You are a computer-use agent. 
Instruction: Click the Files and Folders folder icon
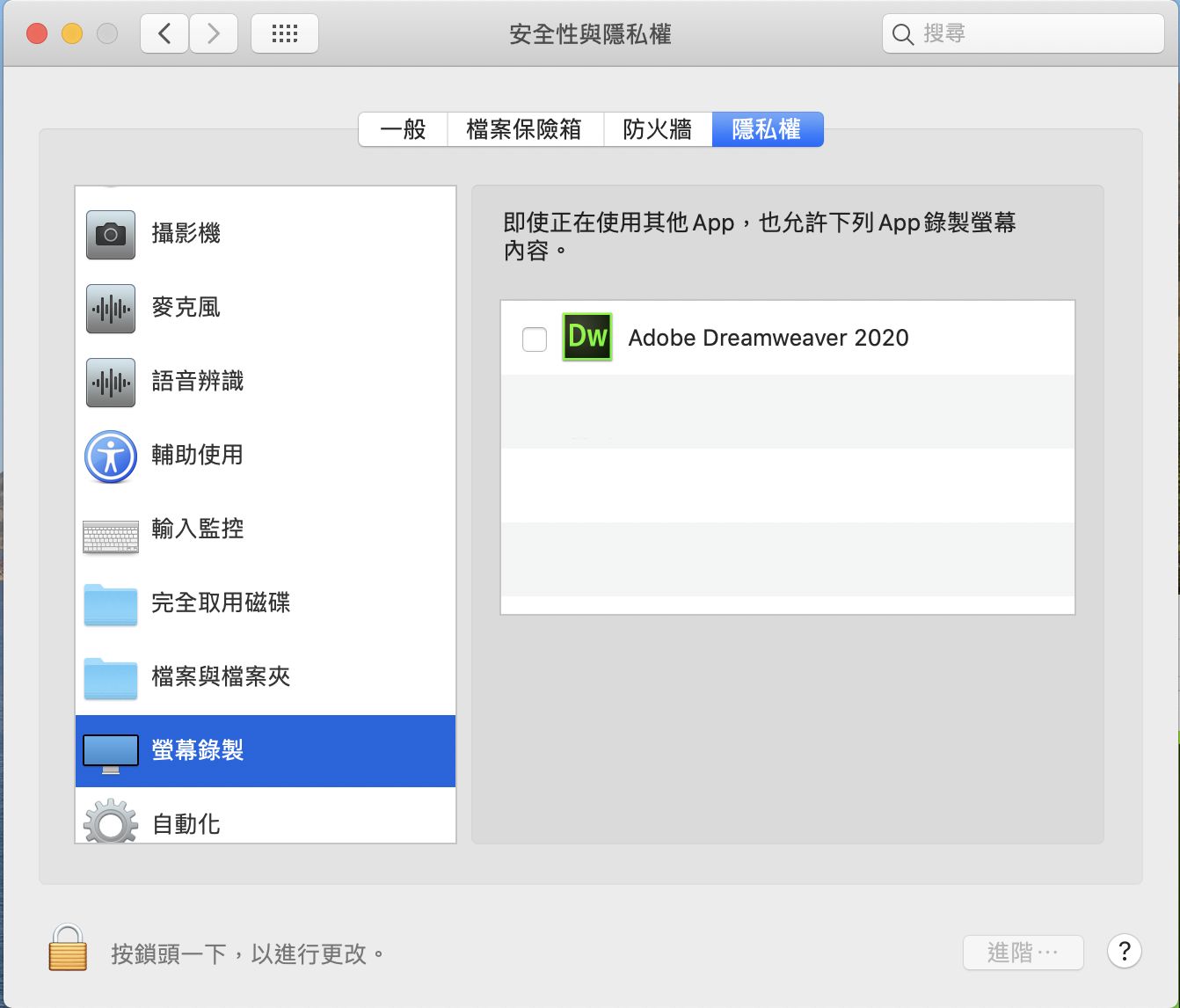[111, 678]
